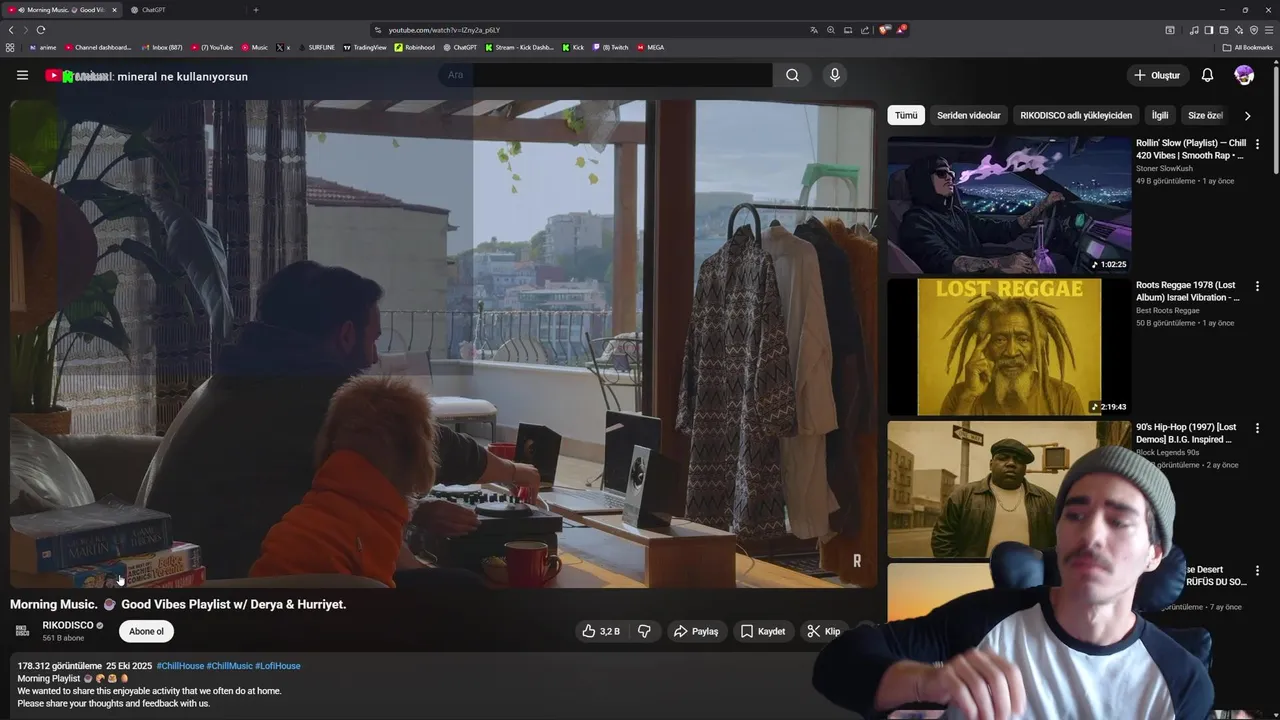The height and width of the screenshot is (720, 1280).
Task: Open the YouTube hamburger guide menu
Action: click(x=22, y=75)
